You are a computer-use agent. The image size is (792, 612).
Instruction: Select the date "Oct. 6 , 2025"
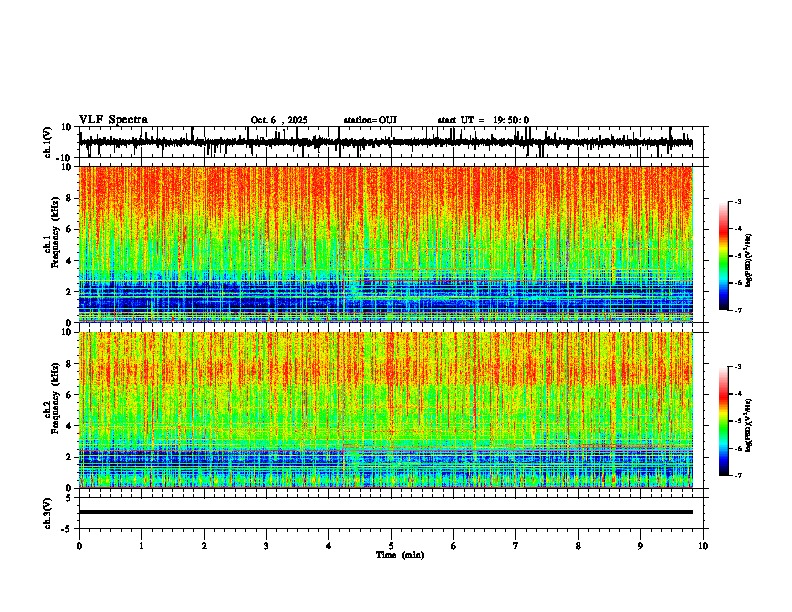pos(279,120)
